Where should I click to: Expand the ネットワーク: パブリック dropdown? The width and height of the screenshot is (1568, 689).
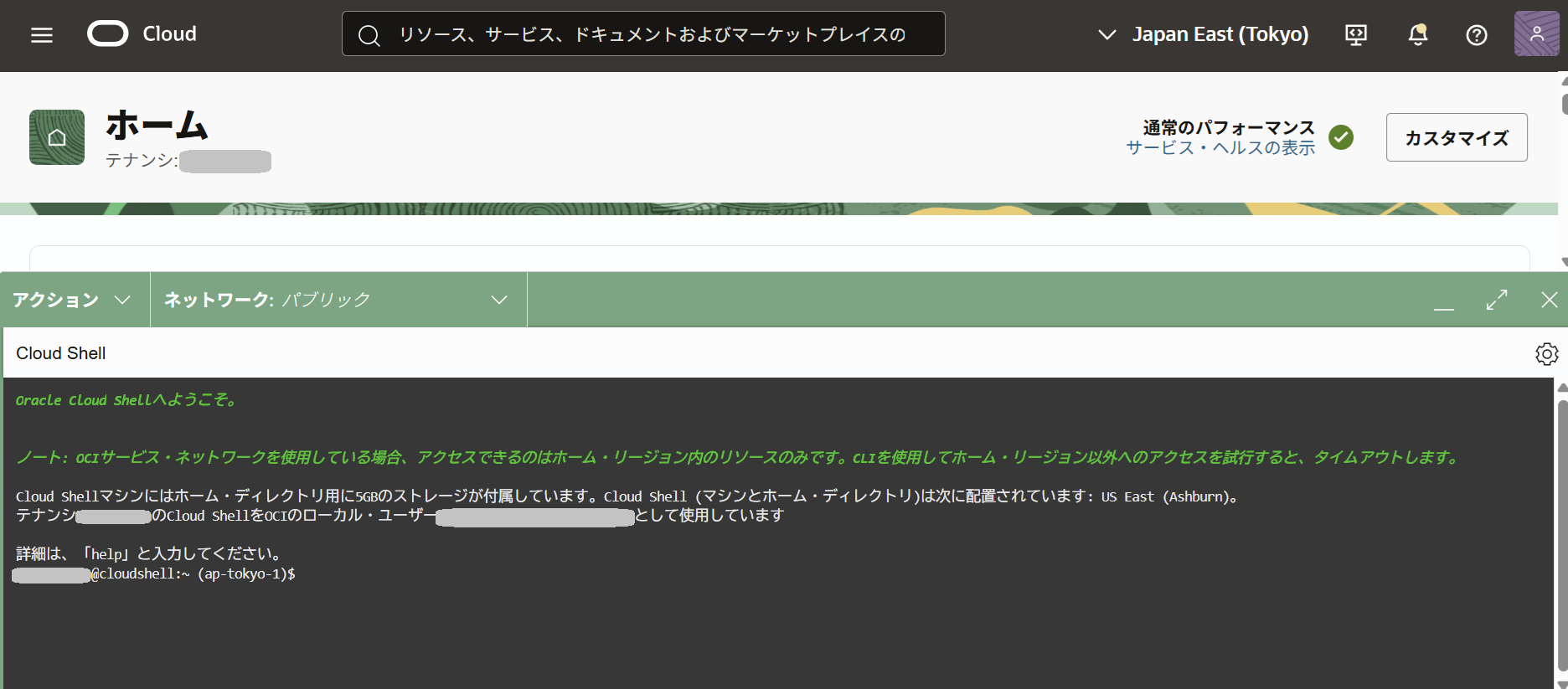337,300
